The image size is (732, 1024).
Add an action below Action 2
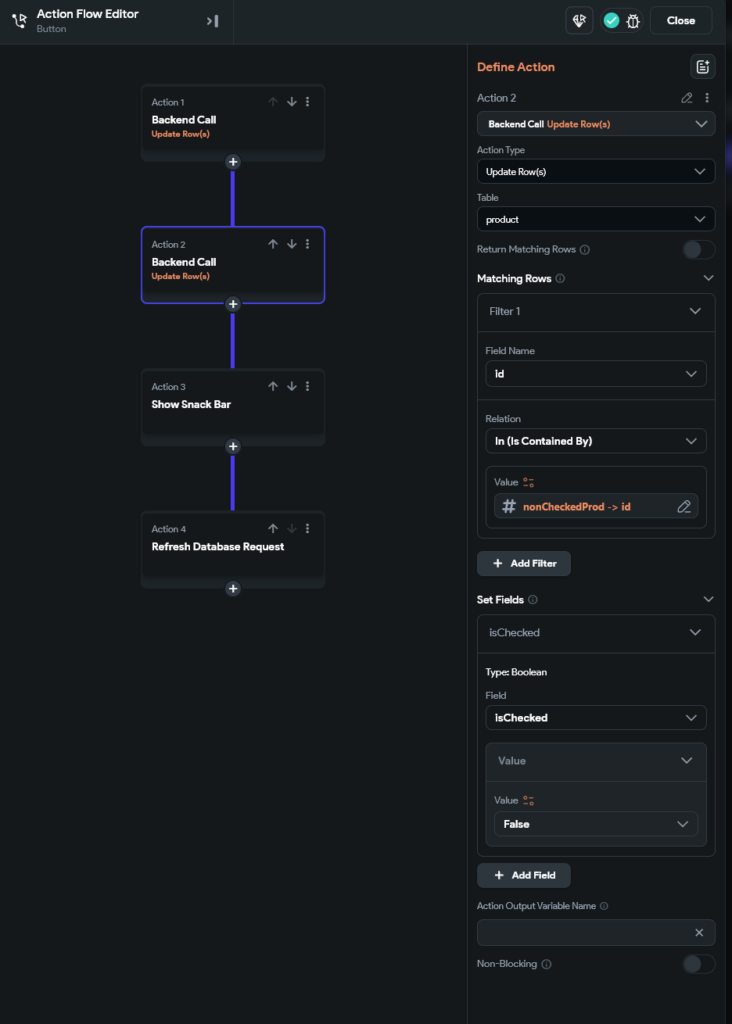click(x=233, y=304)
